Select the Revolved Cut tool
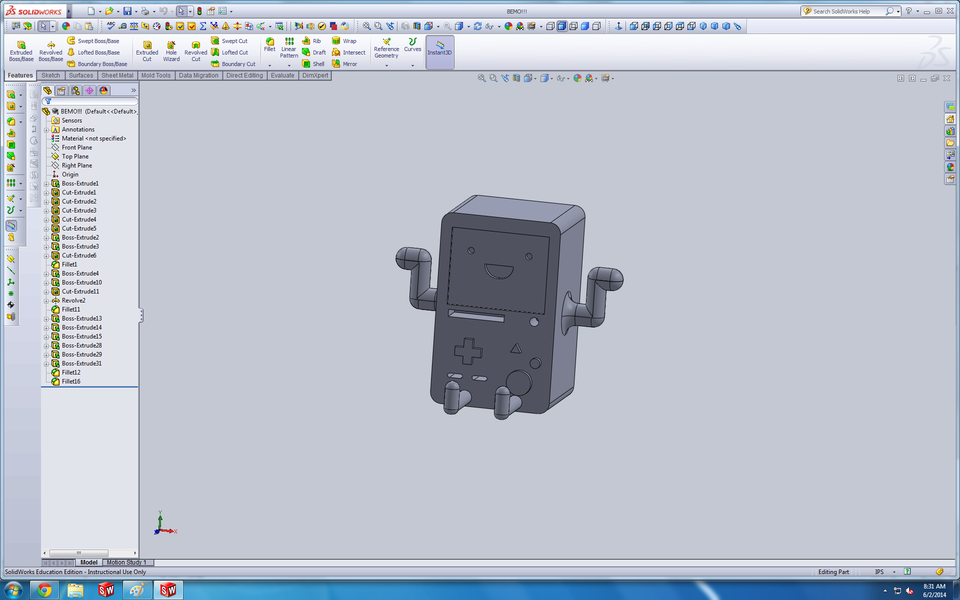Viewport: 960px width, 600px height. pyautogui.click(x=196, y=47)
